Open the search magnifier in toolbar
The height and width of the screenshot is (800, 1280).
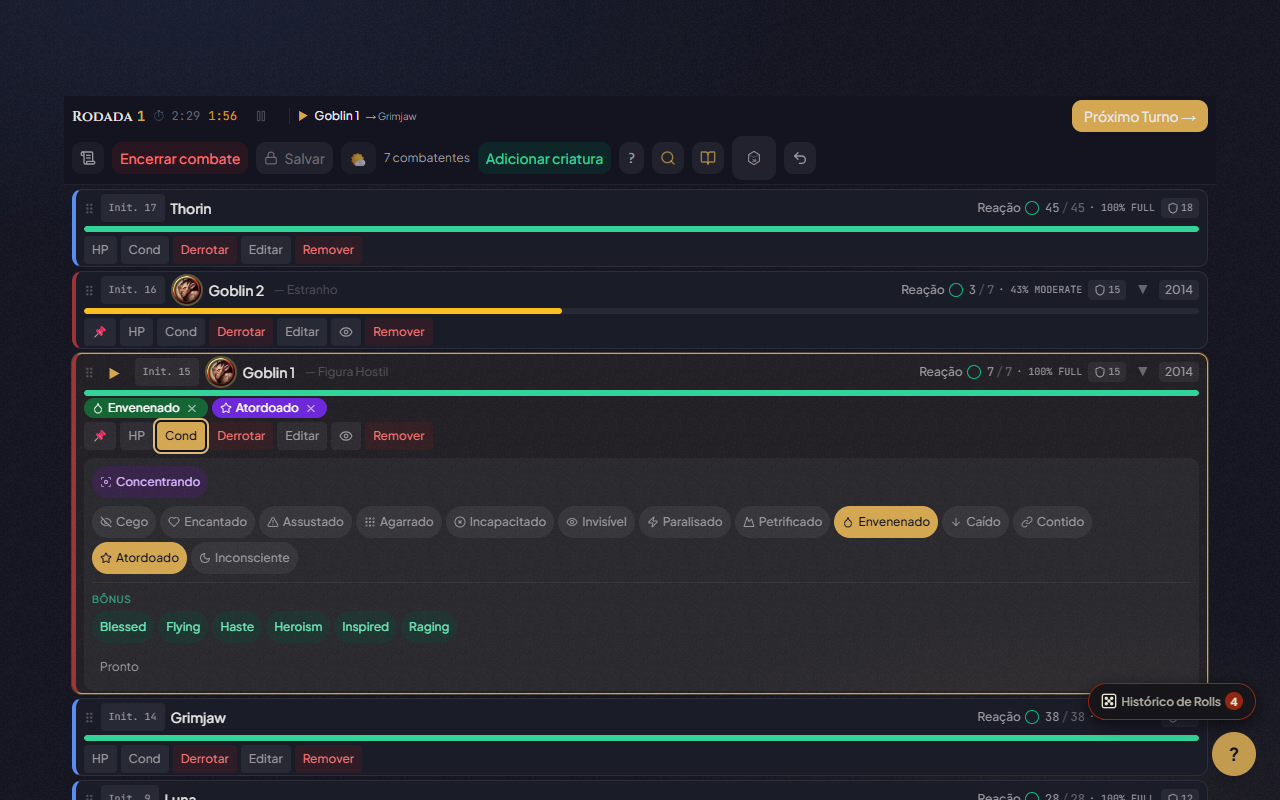pyautogui.click(x=668, y=158)
